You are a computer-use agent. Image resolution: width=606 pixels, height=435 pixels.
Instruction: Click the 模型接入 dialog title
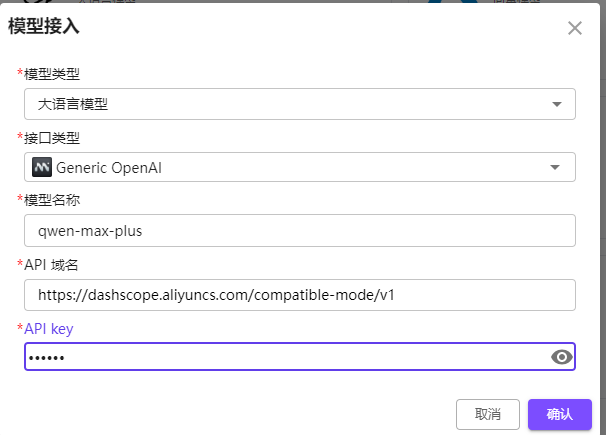44,27
